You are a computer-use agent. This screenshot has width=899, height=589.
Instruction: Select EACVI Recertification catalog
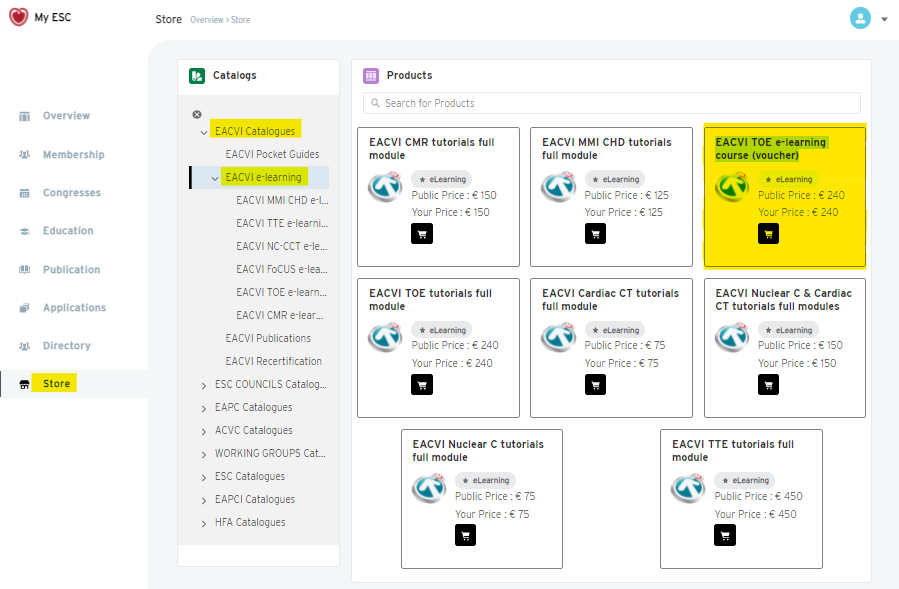pos(273,361)
